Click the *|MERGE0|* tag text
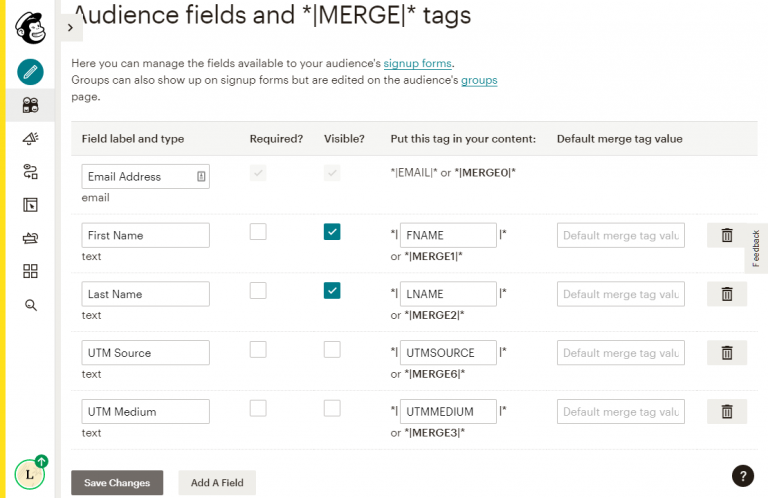The image size is (768, 498). [x=485, y=173]
